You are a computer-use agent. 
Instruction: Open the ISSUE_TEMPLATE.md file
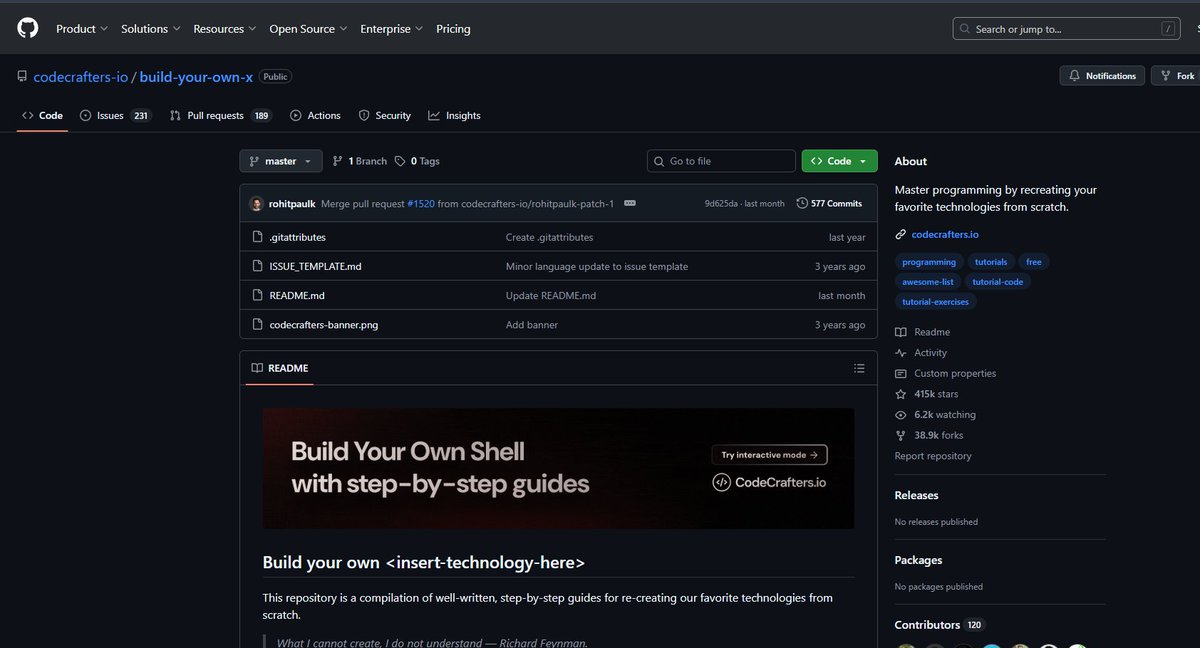tap(315, 267)
